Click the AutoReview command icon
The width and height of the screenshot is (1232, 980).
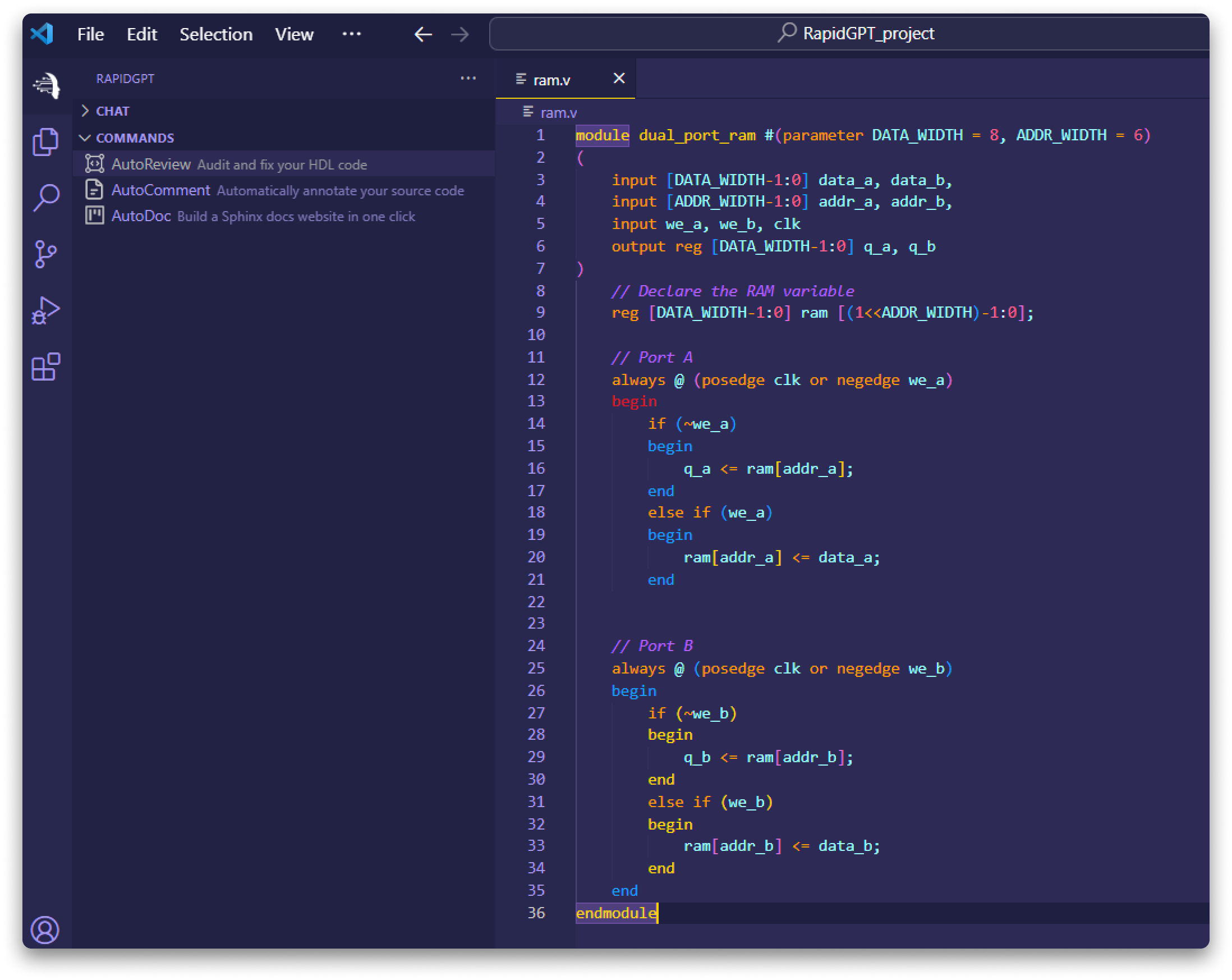point(94,163)
